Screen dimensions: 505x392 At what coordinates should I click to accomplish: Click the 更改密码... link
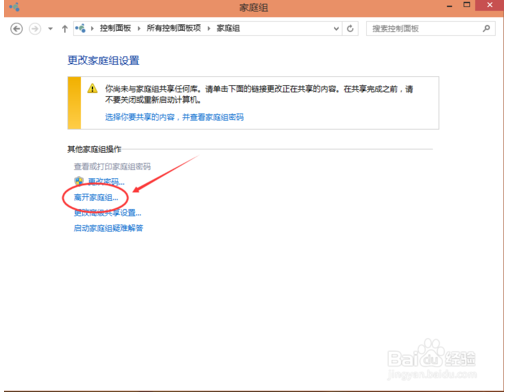coord(106,182)
